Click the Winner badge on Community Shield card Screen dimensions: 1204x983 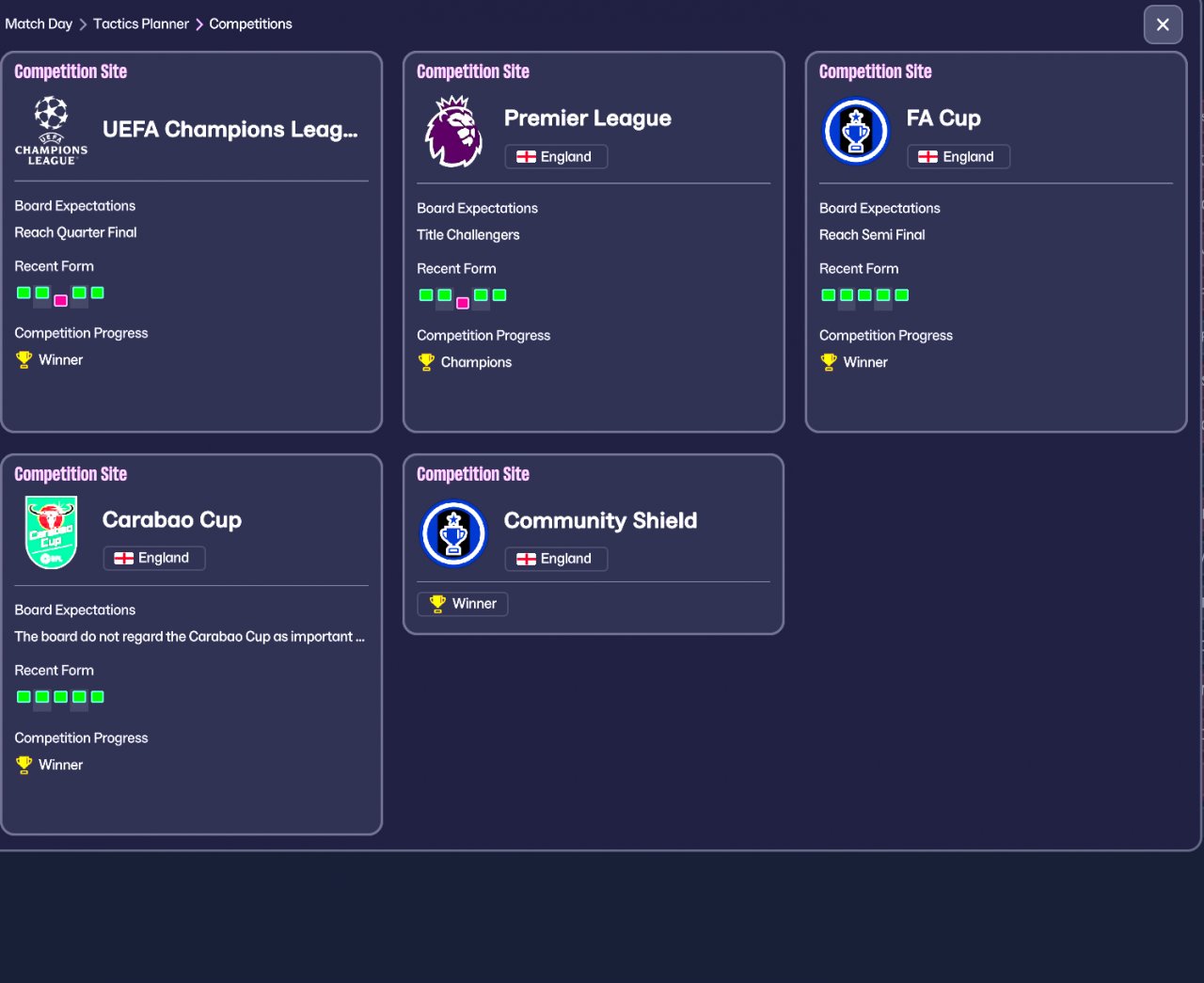[463, 604]
